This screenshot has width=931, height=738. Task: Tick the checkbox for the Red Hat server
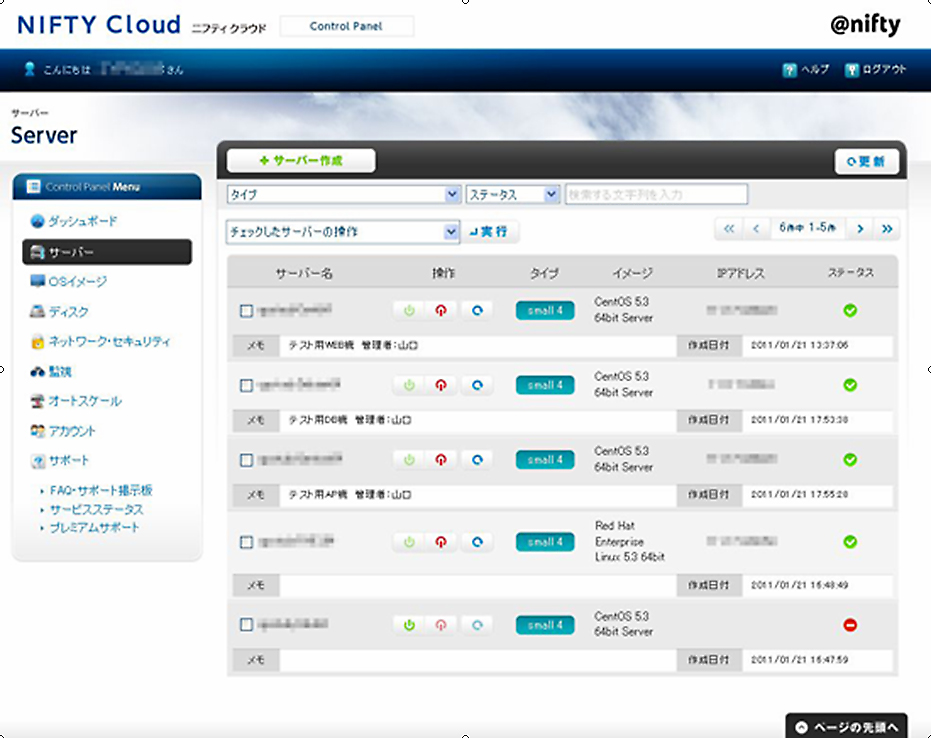(x=246, y=542)
